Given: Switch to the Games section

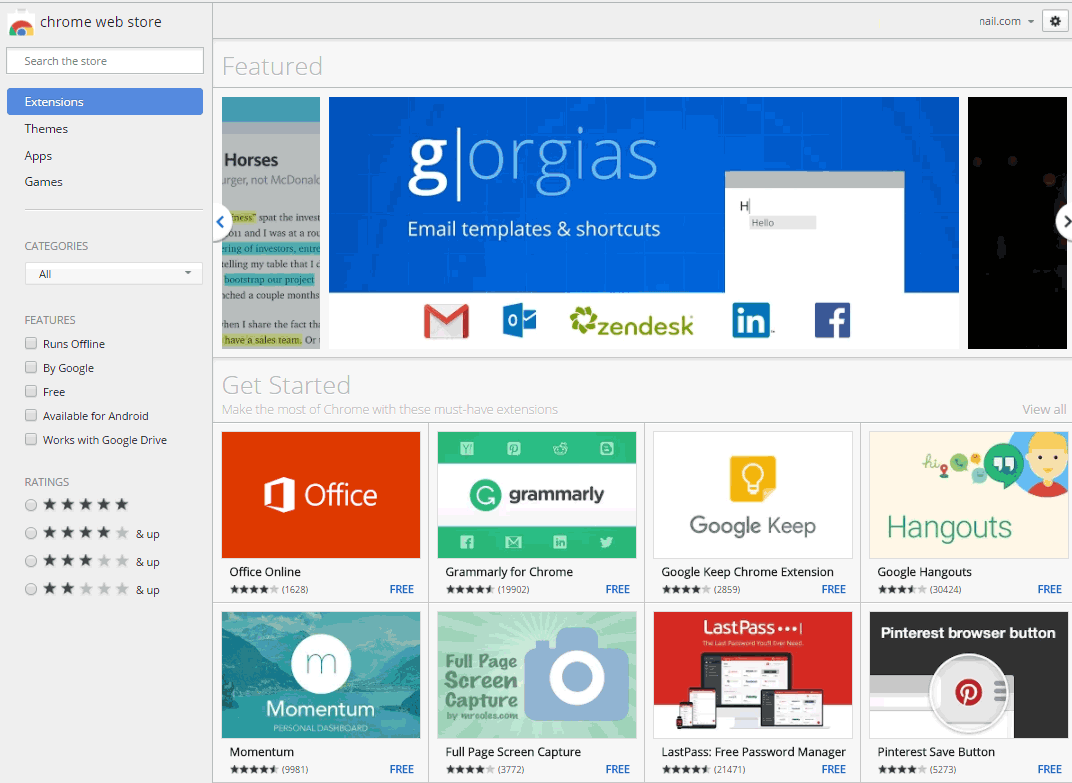Looking at the screenshot, I should [x=44, y=181].
